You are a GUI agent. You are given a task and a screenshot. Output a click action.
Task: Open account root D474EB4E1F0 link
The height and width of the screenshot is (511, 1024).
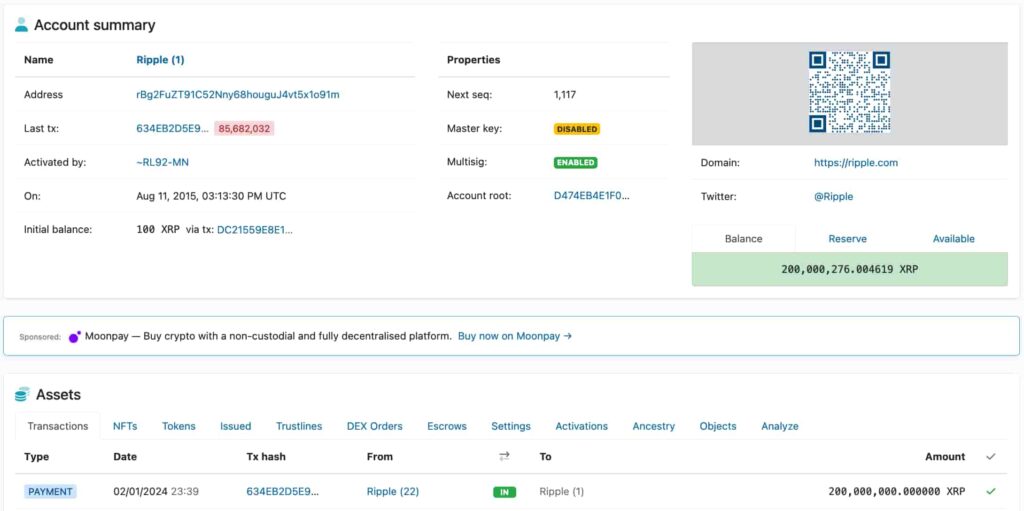[592, 195]
